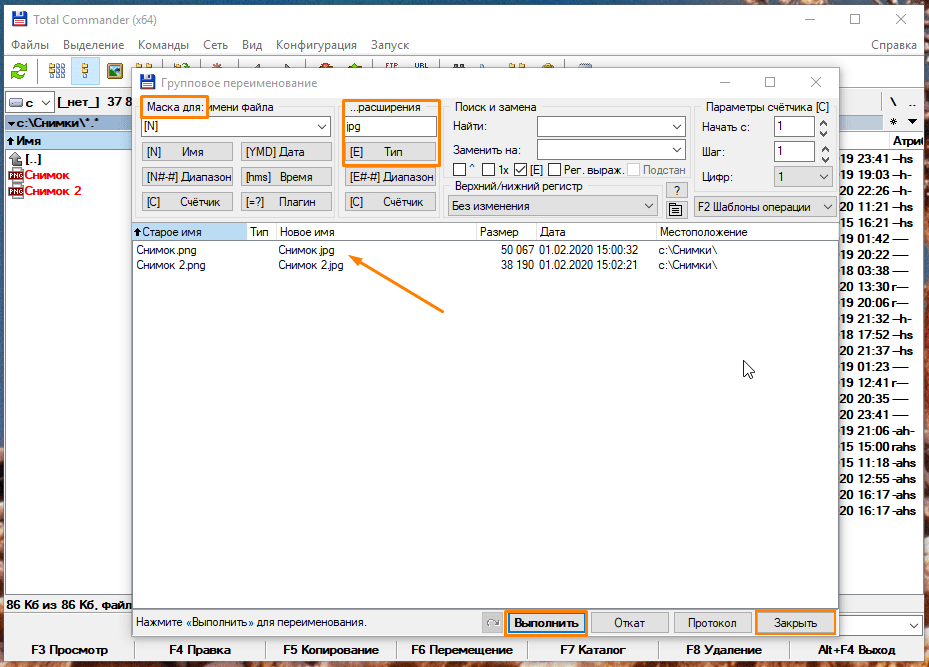Insert [hms] Время placeholder

[x=286, y=177]
